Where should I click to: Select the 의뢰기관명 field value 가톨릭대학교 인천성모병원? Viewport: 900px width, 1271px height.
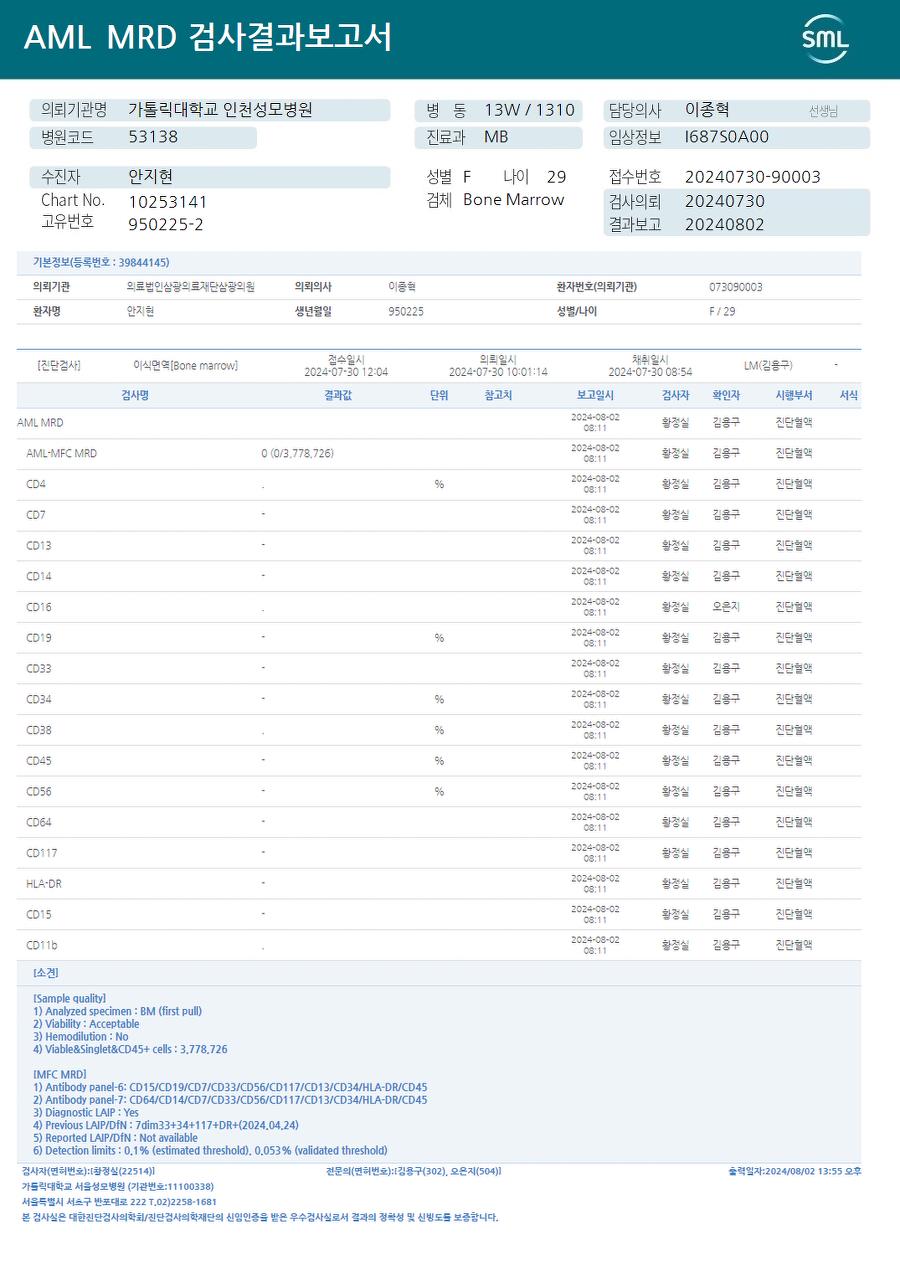[x=220, y=110]
